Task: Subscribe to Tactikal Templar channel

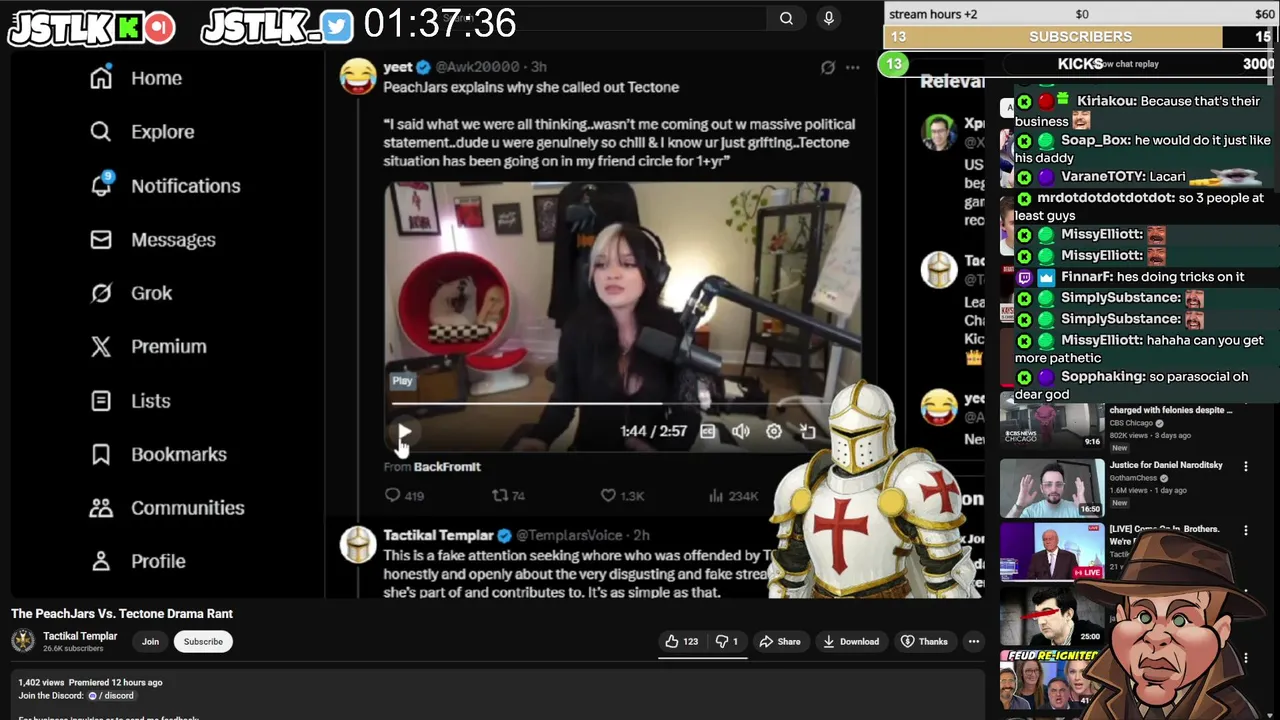Action: pos(203,641)
